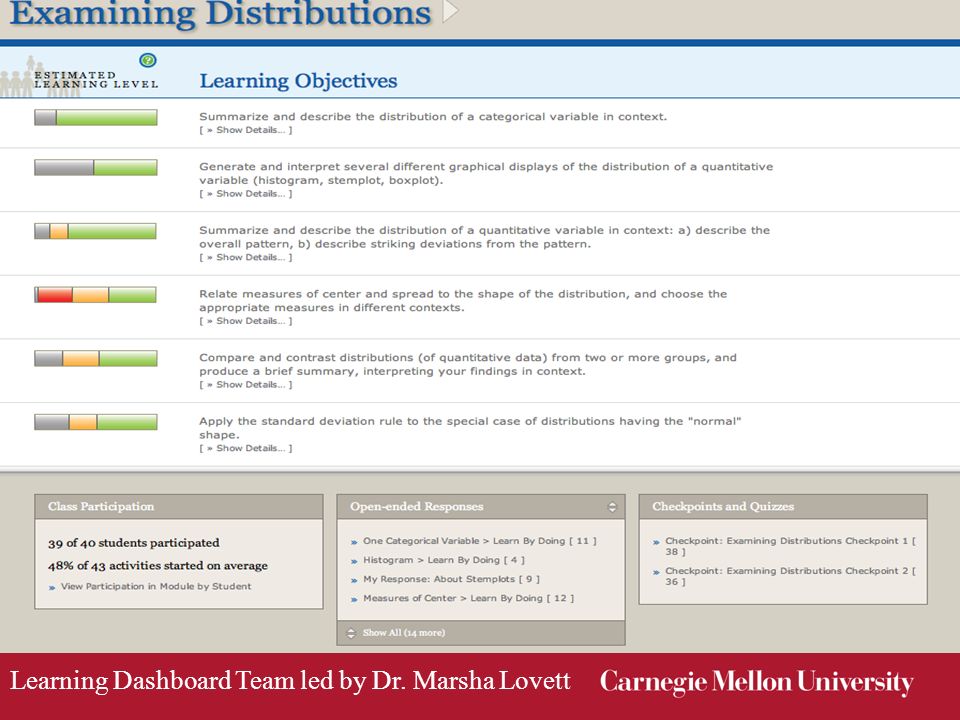Click bullet arrow before Histogram Learn By Doing

(x=354, y=561)
